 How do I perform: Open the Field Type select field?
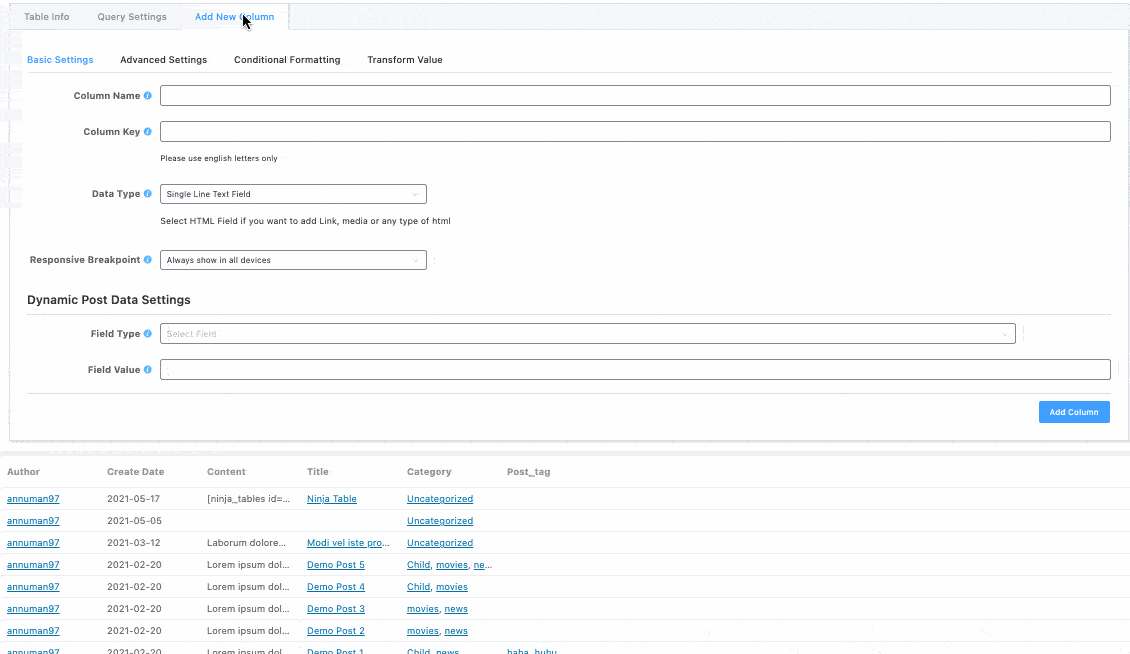point(587,334)
